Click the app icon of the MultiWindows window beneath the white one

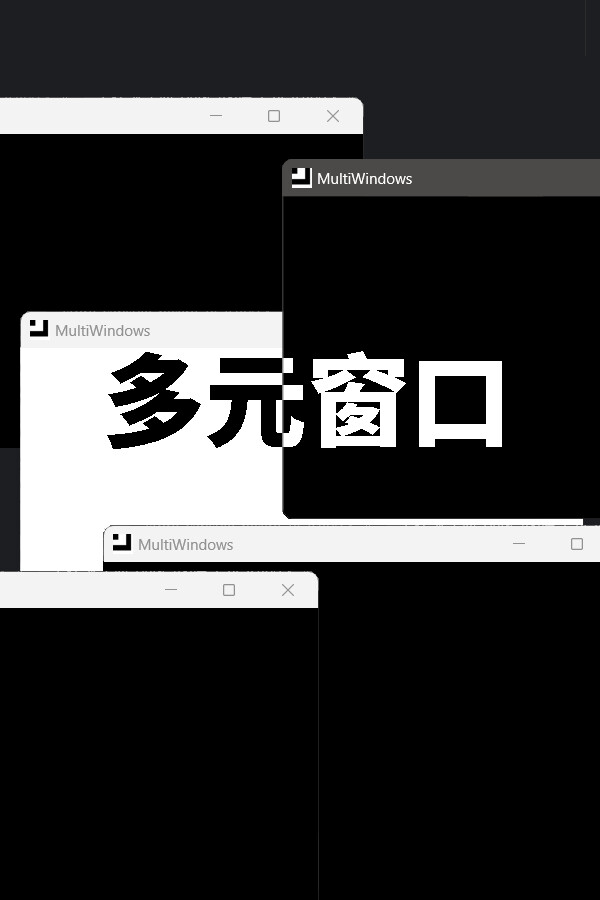pyautogui.click(x=122, y=543)
